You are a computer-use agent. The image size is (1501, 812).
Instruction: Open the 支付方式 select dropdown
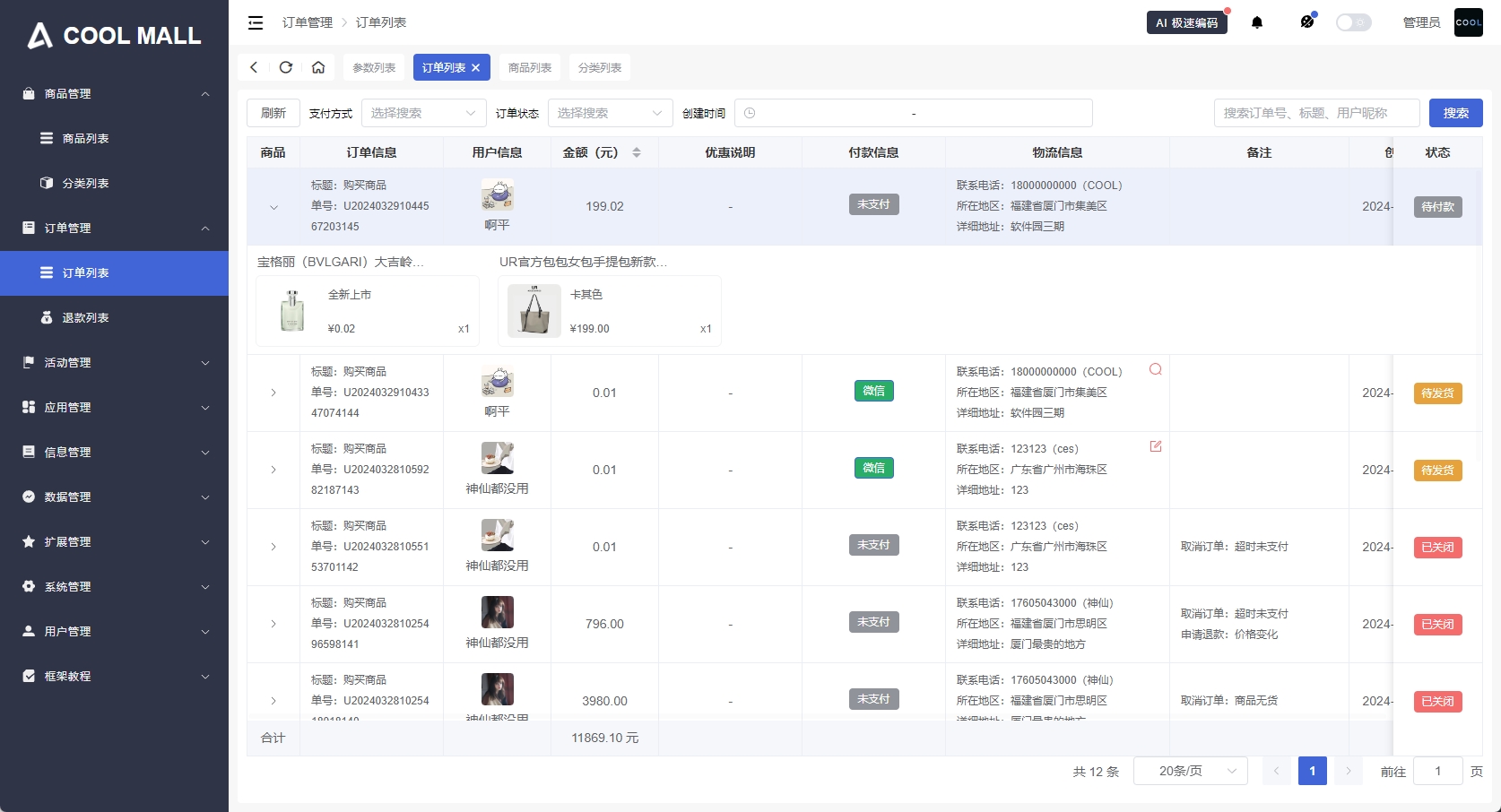424,113
